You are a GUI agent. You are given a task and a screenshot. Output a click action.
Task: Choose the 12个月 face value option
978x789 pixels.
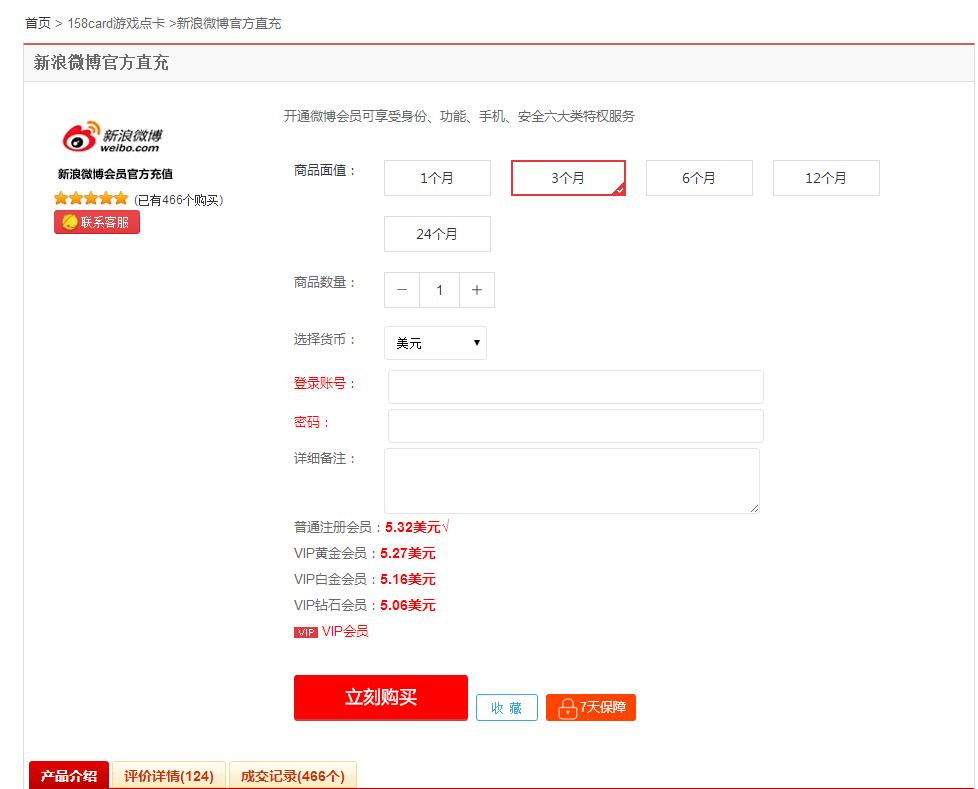click(x=826, y=178)
